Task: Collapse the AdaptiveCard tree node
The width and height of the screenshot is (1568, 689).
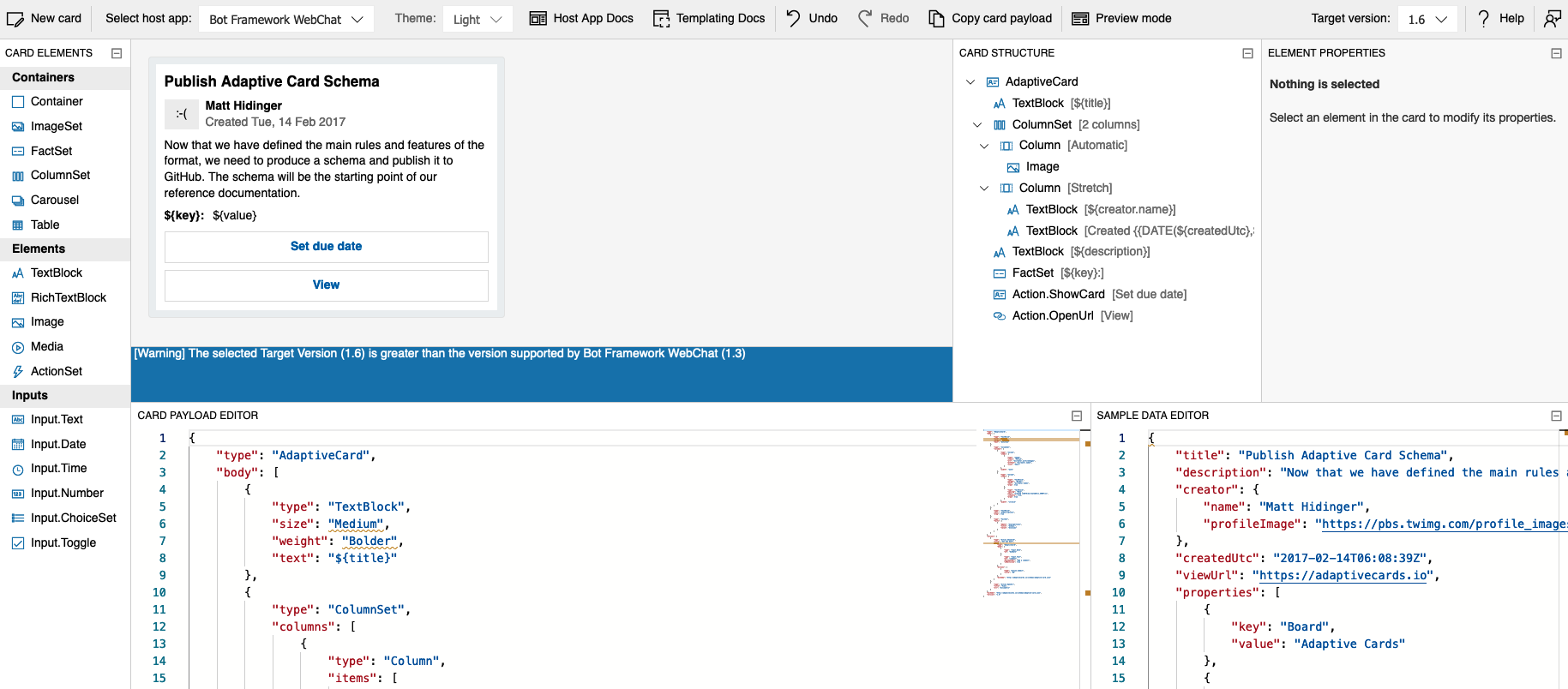Action: point(970,82)
